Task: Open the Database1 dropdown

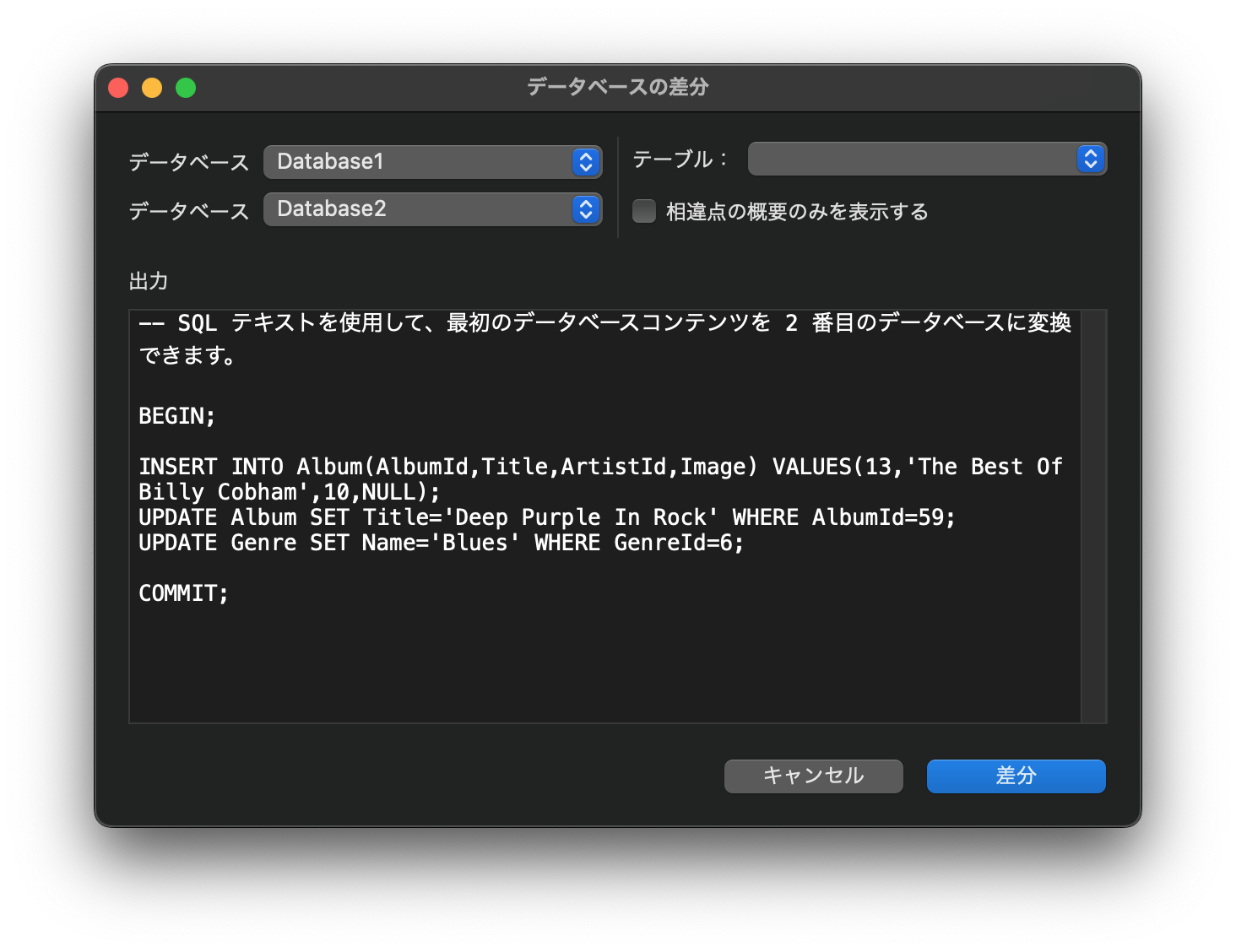Action: click(x=432, y=161)
